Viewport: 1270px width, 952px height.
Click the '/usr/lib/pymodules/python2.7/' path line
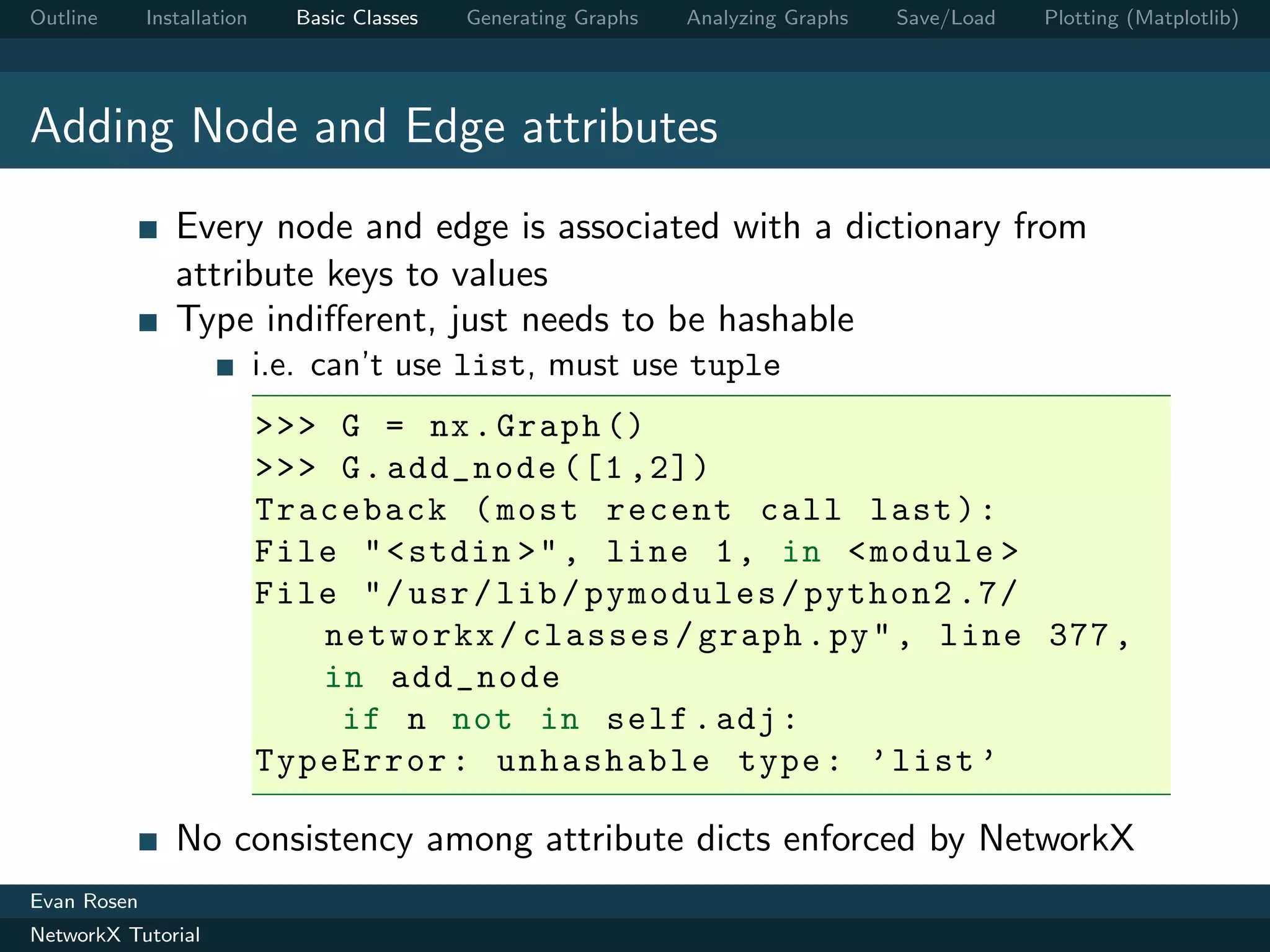[637, 594]
